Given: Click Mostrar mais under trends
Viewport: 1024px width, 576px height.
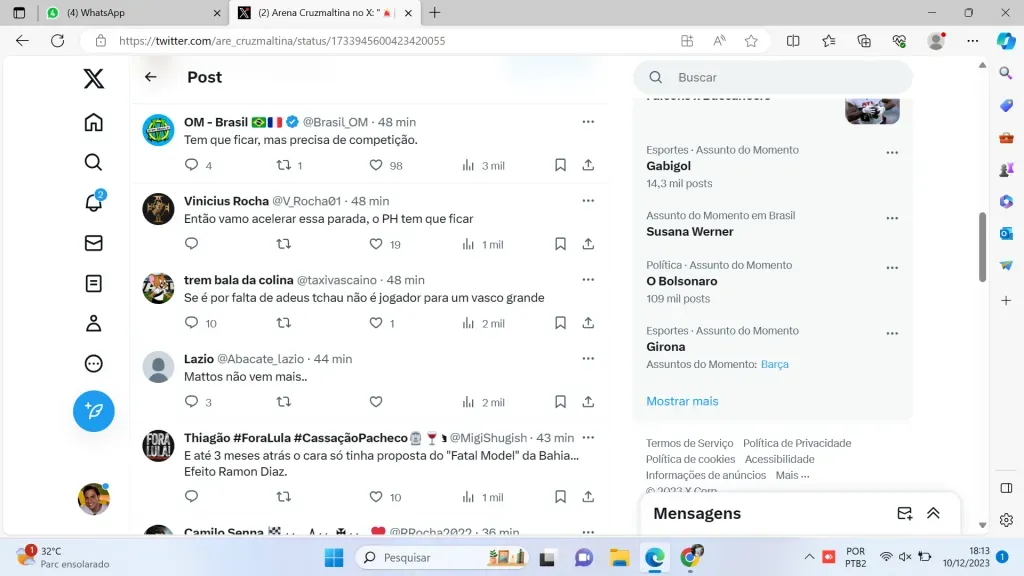Looking at the screenshot, I should click(682, 401).
